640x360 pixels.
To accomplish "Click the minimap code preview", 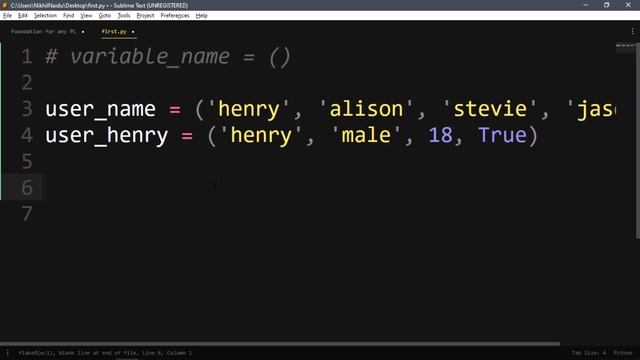I will pyautogui.click(x=625, y=45).
